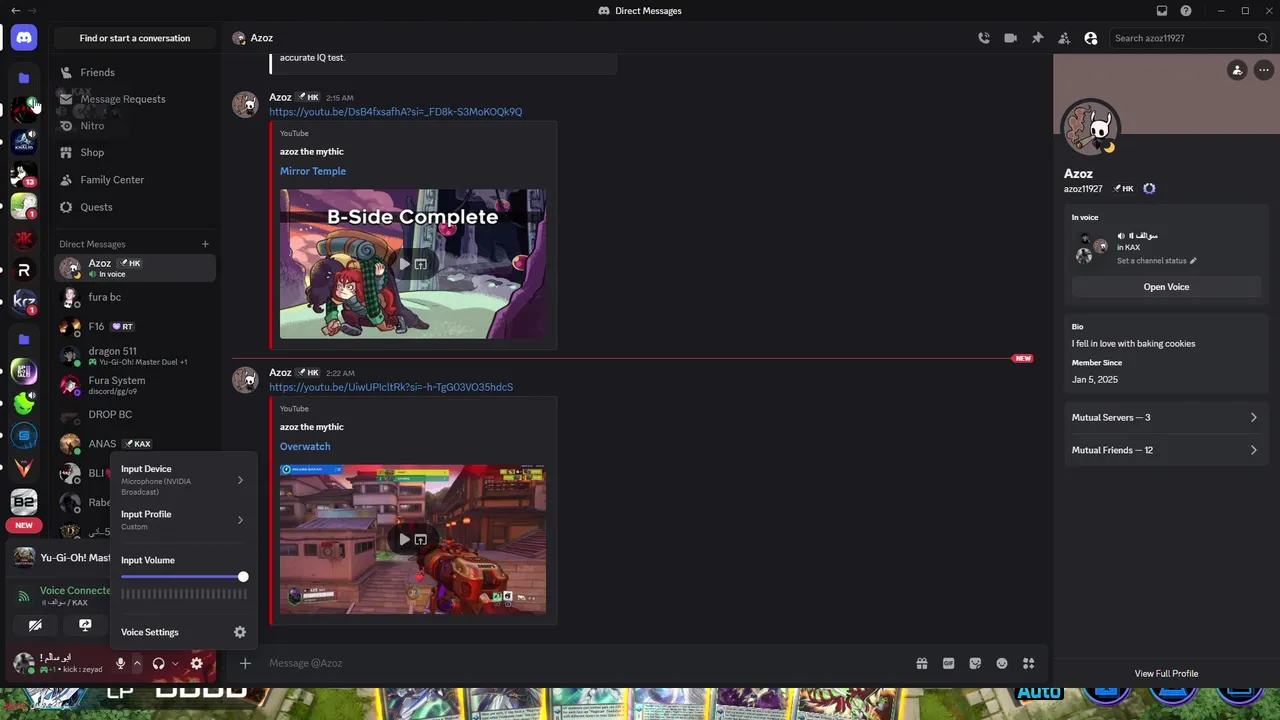
Task: Open the R server icon
Action: (x=24, y=270)
